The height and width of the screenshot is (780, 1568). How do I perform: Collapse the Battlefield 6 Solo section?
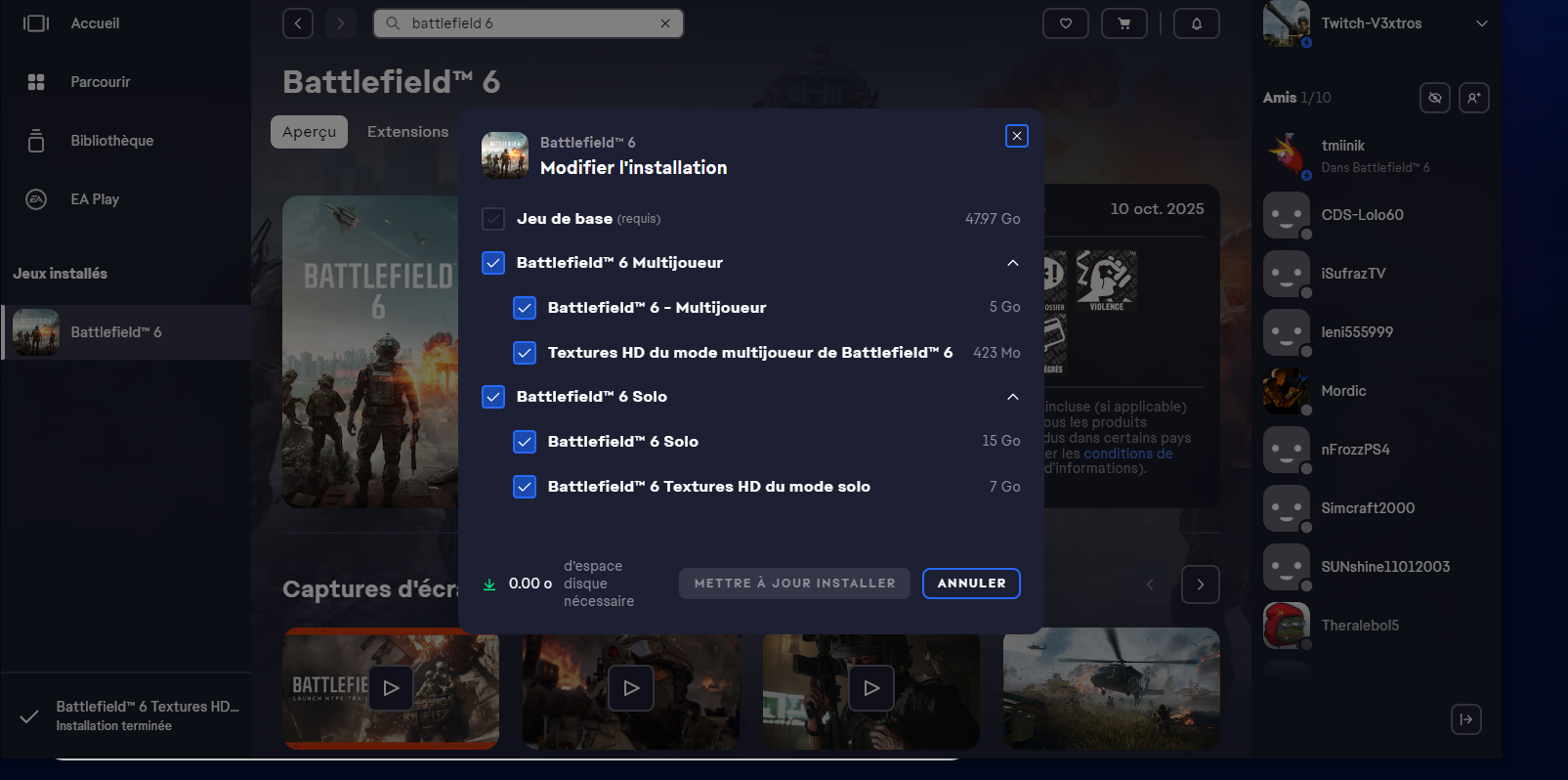(1012, 397)
